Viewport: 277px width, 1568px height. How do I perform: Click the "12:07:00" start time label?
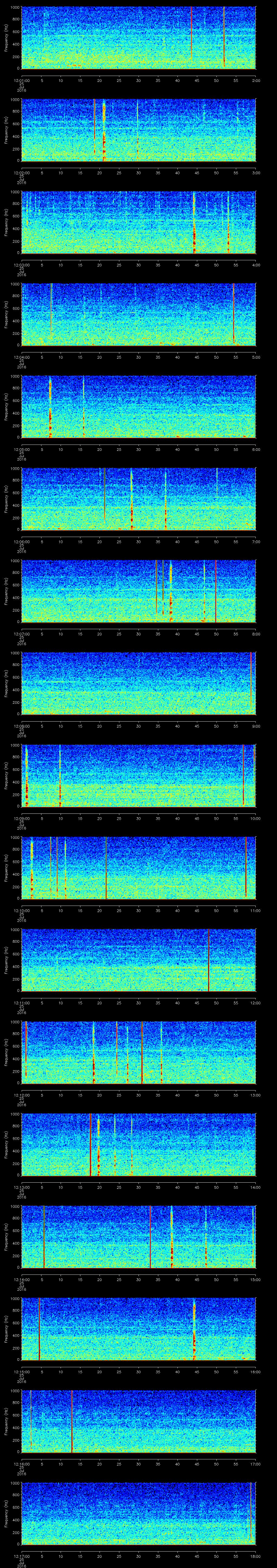[x=21, y=634]
